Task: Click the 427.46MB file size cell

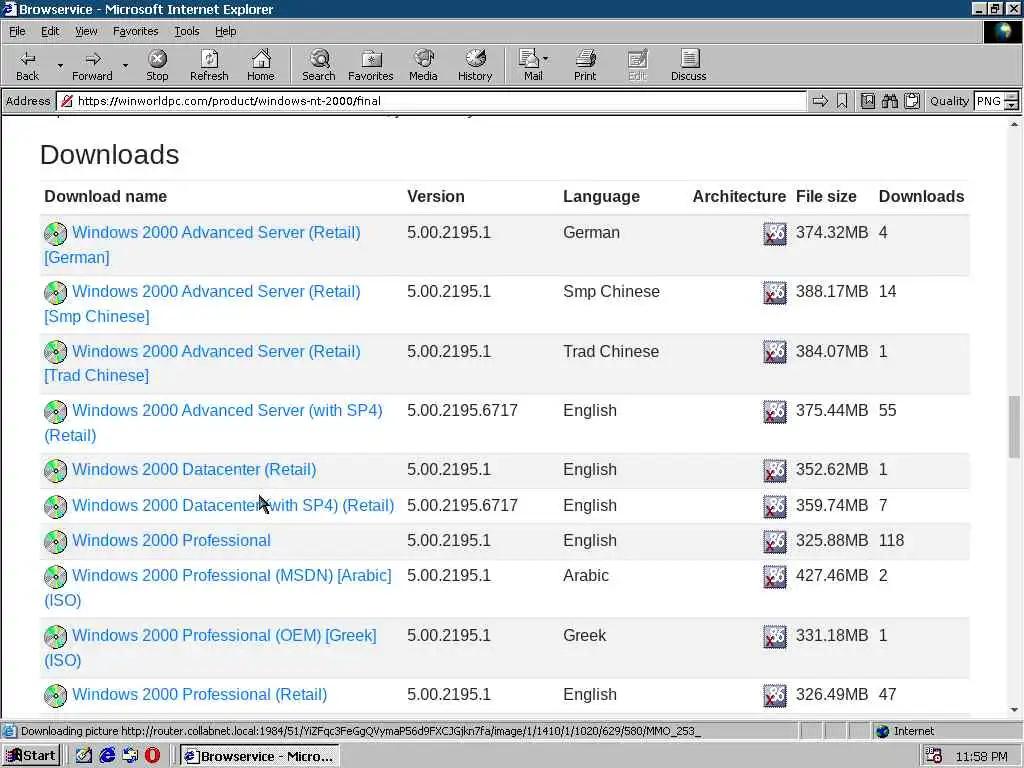Action: click(831, 576)
